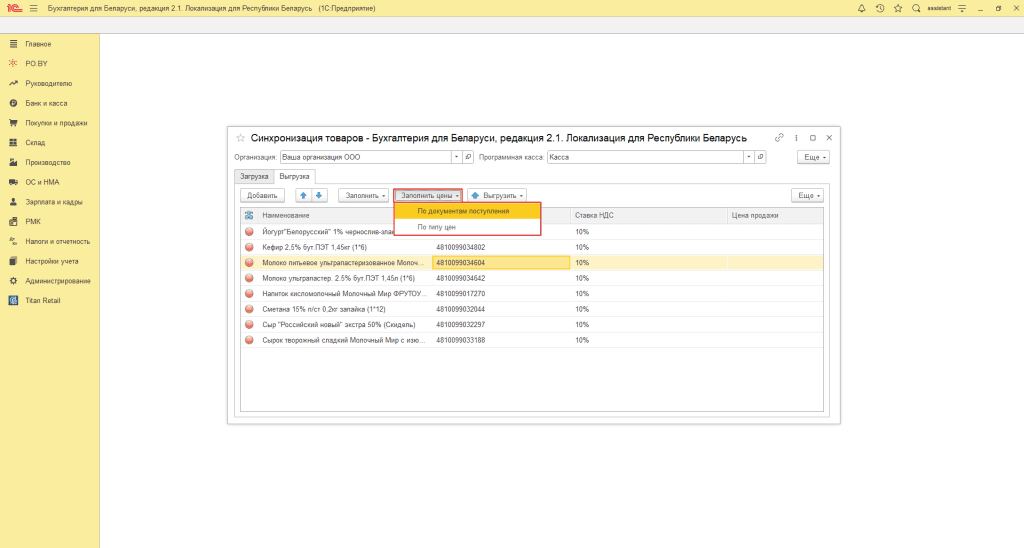Select the Выгрузка tab
Screen dimensions: 1024x548
[x=295, y=176]
